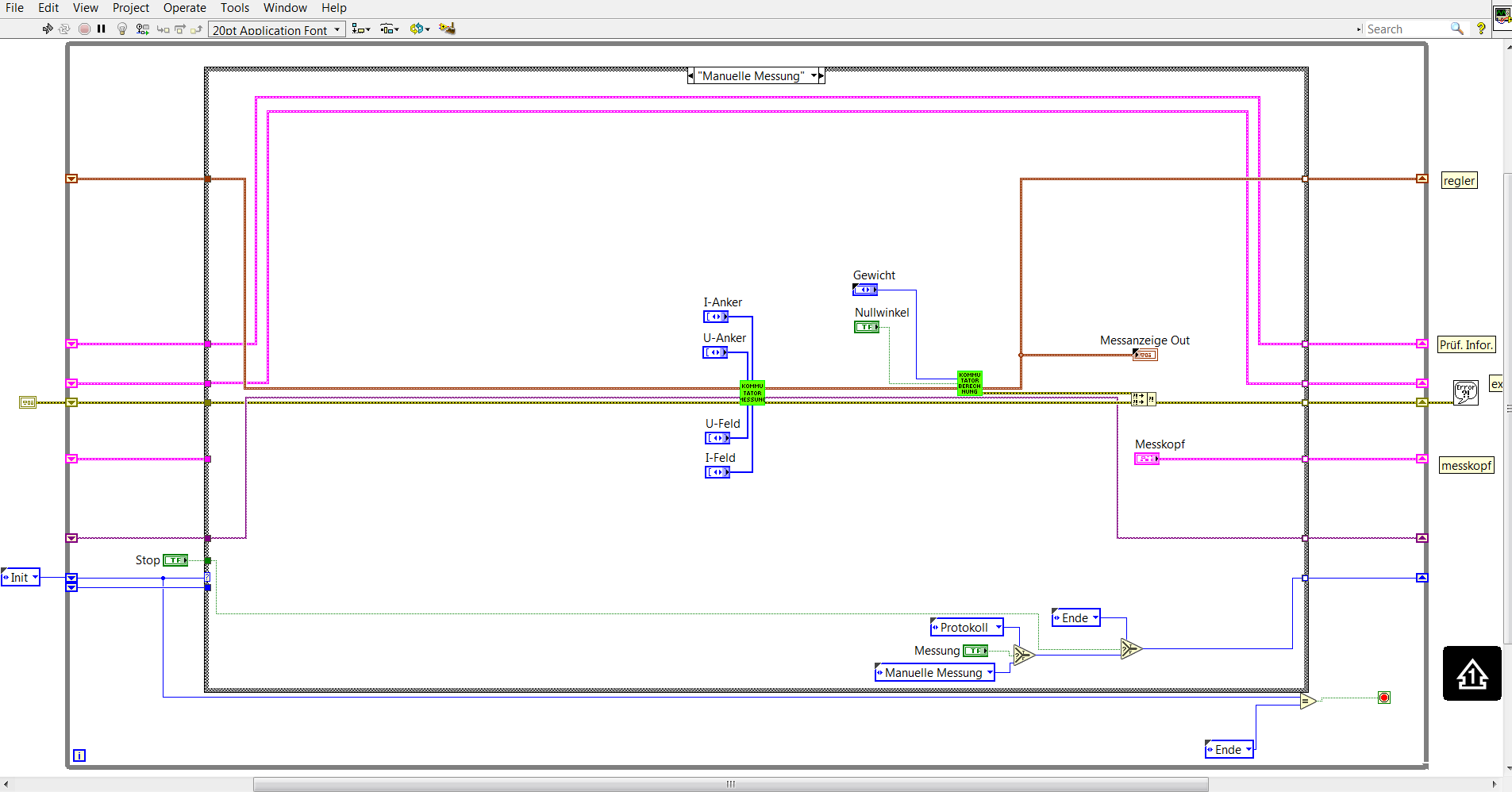Screen dimensions: 1512x792
Task: Click the Nullwinkel boolean terminal
Action: pyautogui.click(x=867, y=327)
